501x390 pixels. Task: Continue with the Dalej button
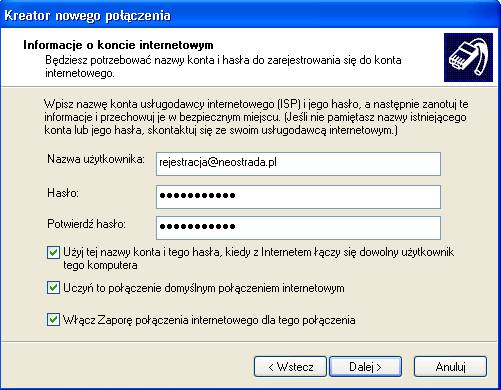[x=365, y=367]
